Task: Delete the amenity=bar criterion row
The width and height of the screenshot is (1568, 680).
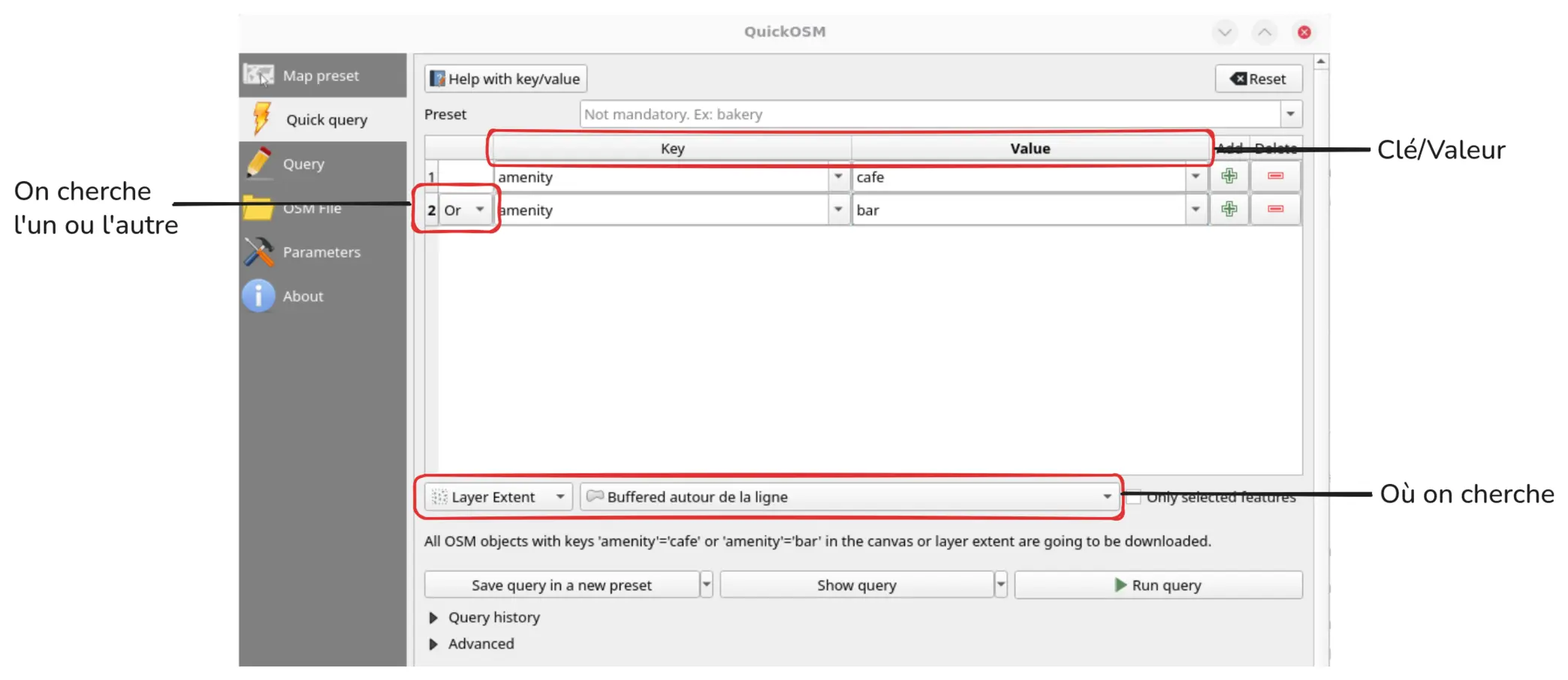Action: 1275,209
